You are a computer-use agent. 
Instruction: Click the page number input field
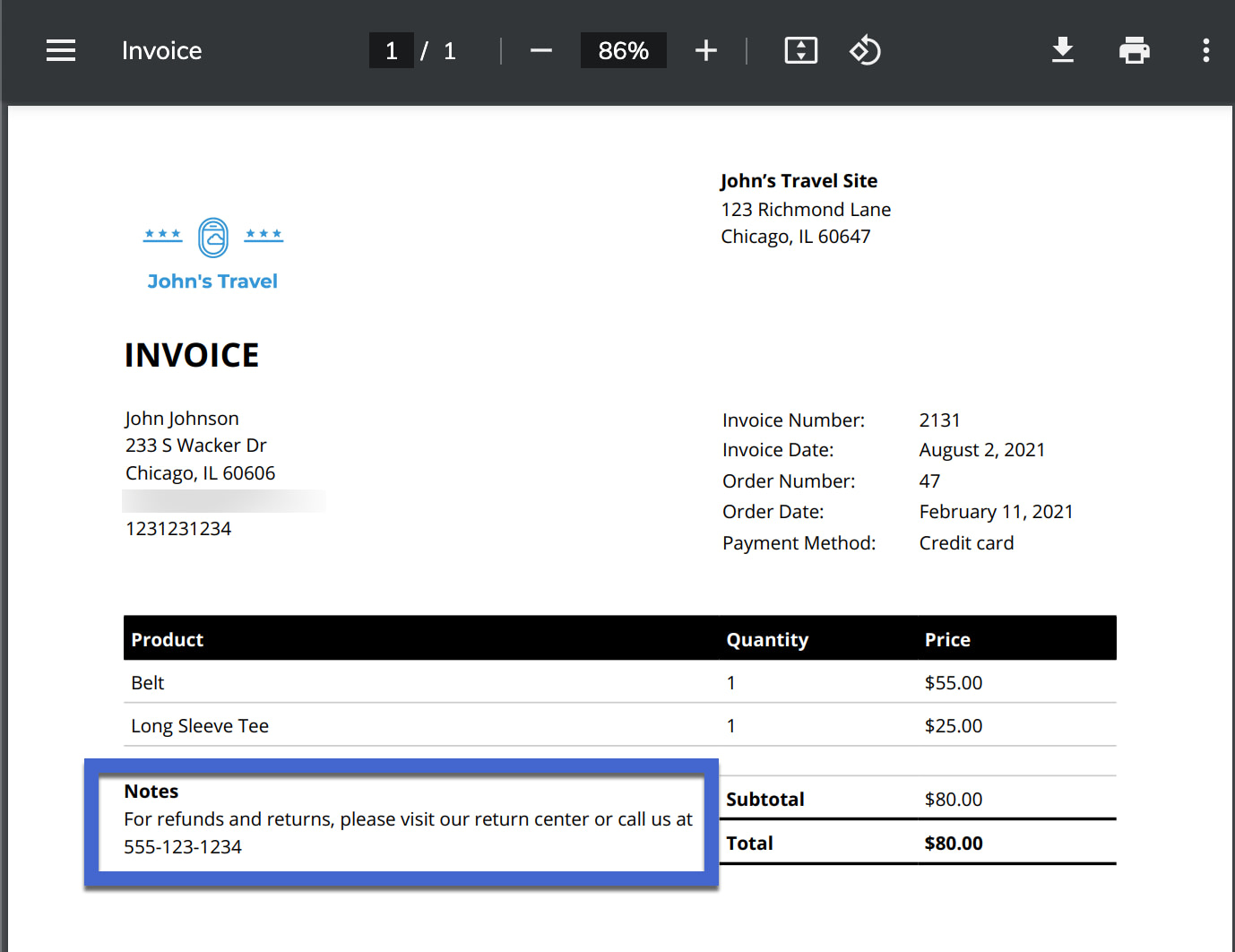pos(392,50)
